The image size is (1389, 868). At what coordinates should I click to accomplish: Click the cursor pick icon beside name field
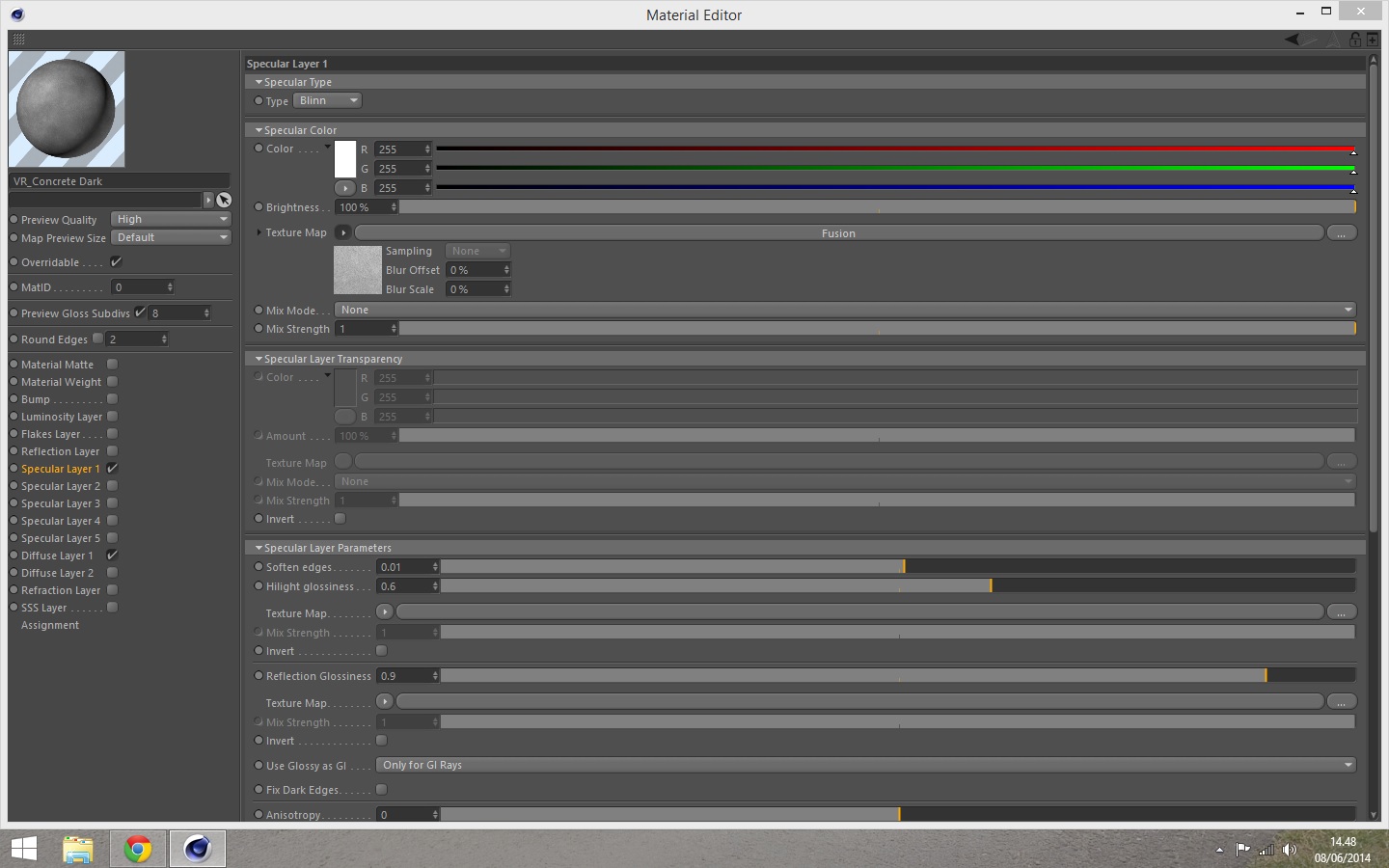[x=224, y=200]
